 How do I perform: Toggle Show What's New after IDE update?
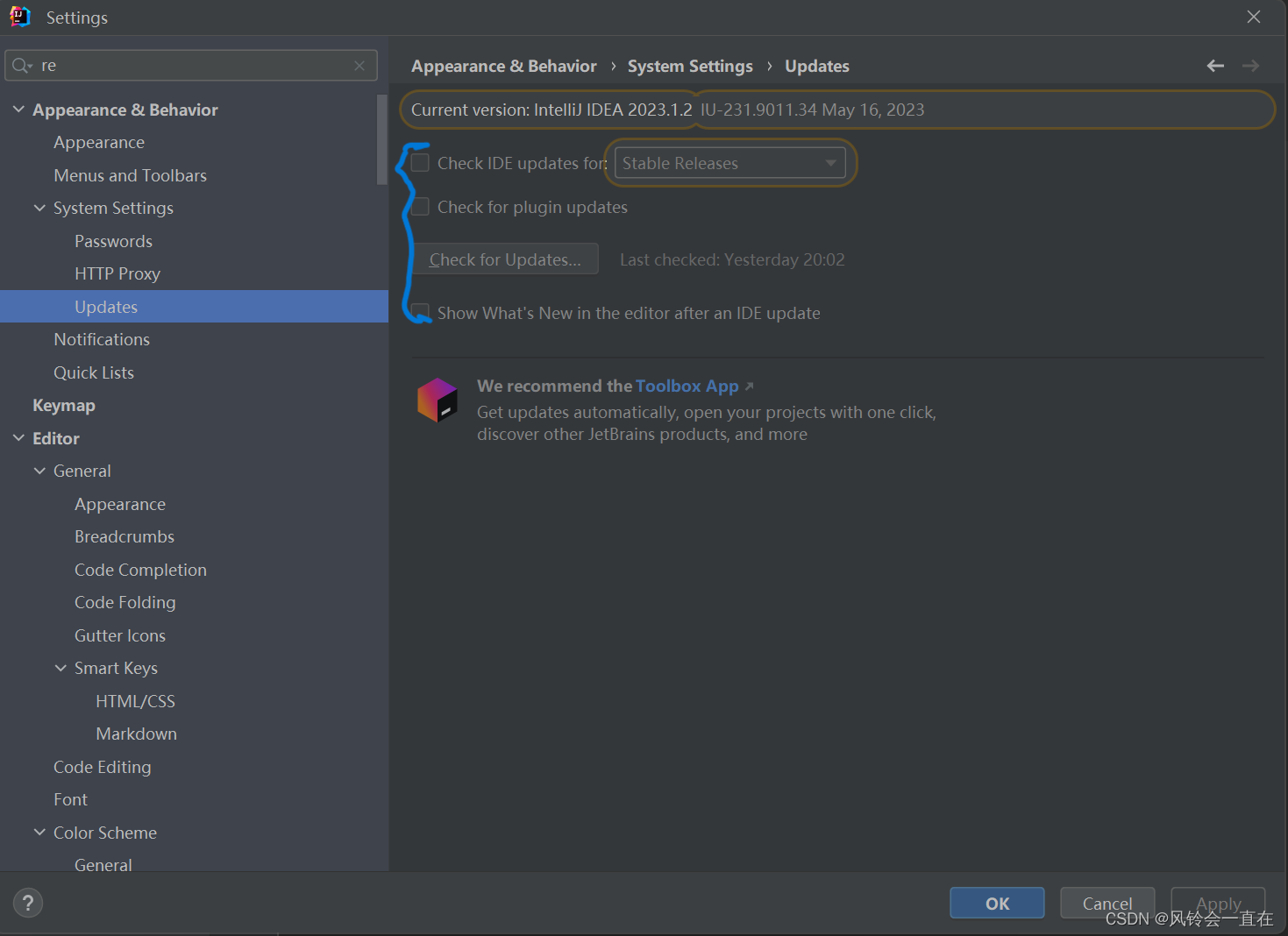pos(421,313)
